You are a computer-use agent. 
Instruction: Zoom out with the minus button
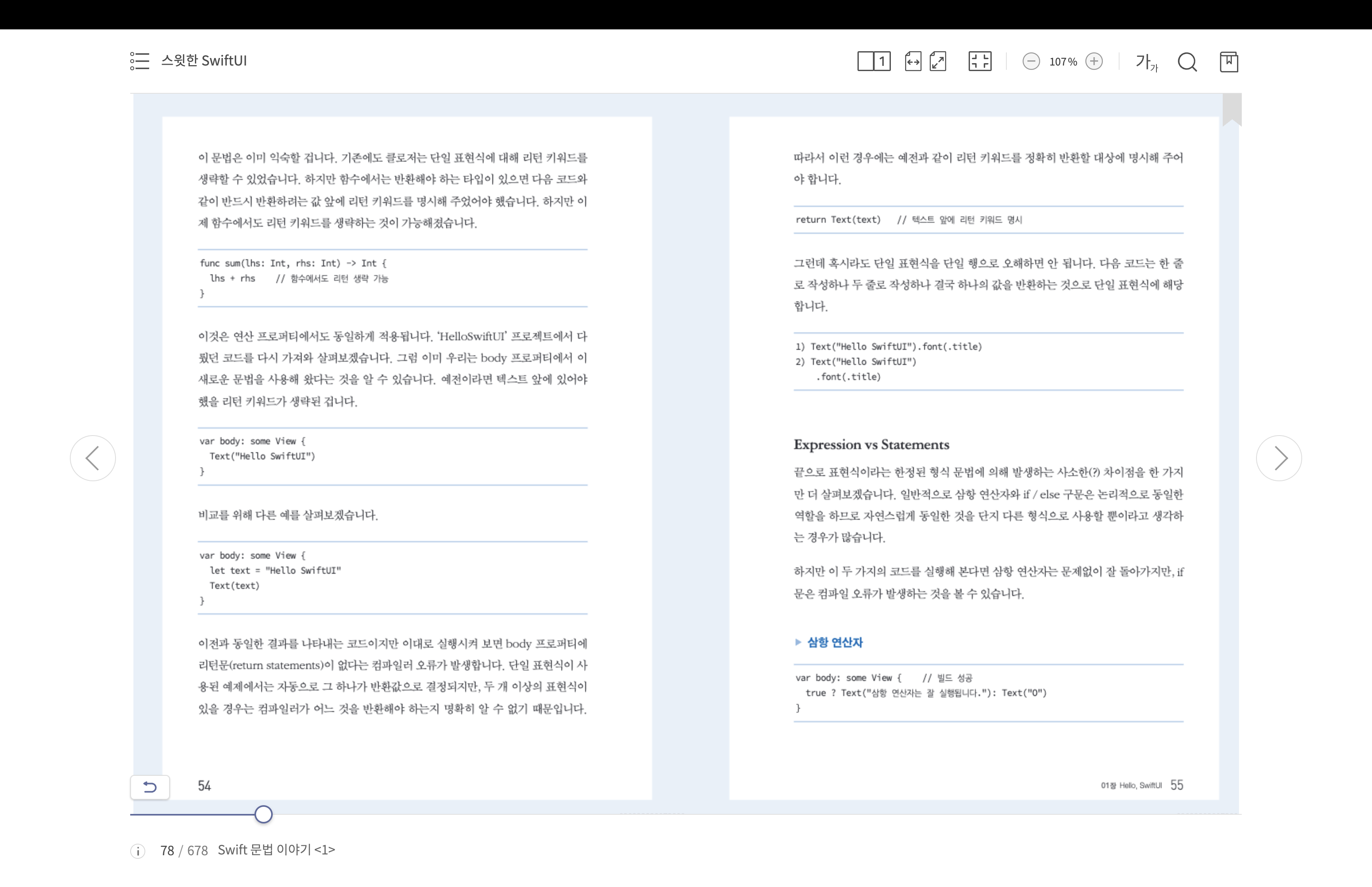1031,61
